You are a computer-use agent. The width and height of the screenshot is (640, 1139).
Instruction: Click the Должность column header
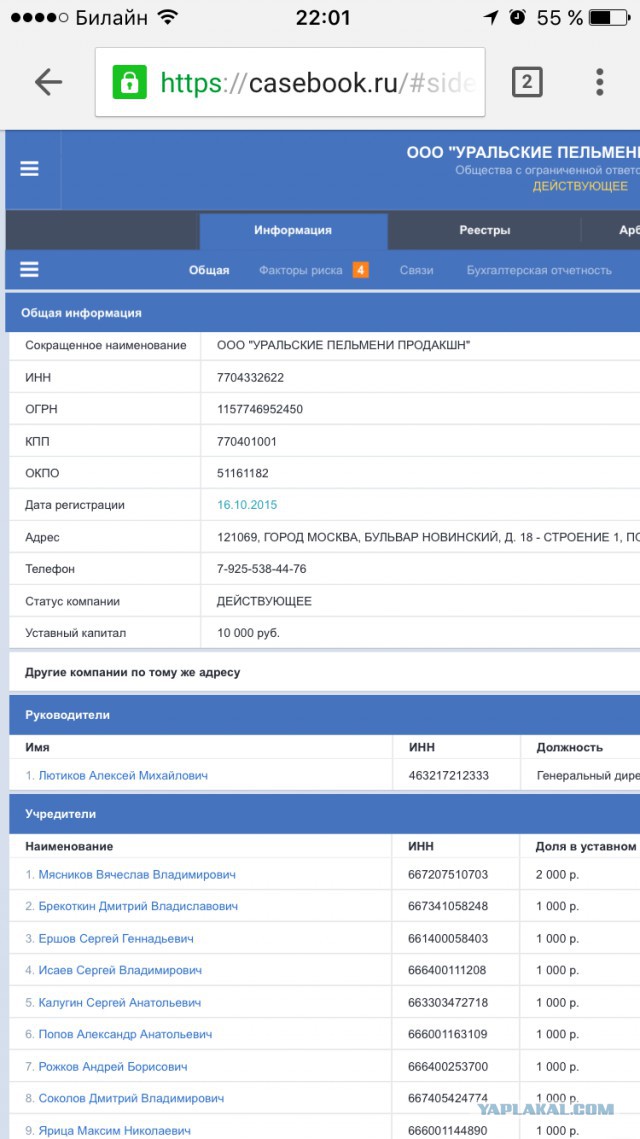coord(570,747)
